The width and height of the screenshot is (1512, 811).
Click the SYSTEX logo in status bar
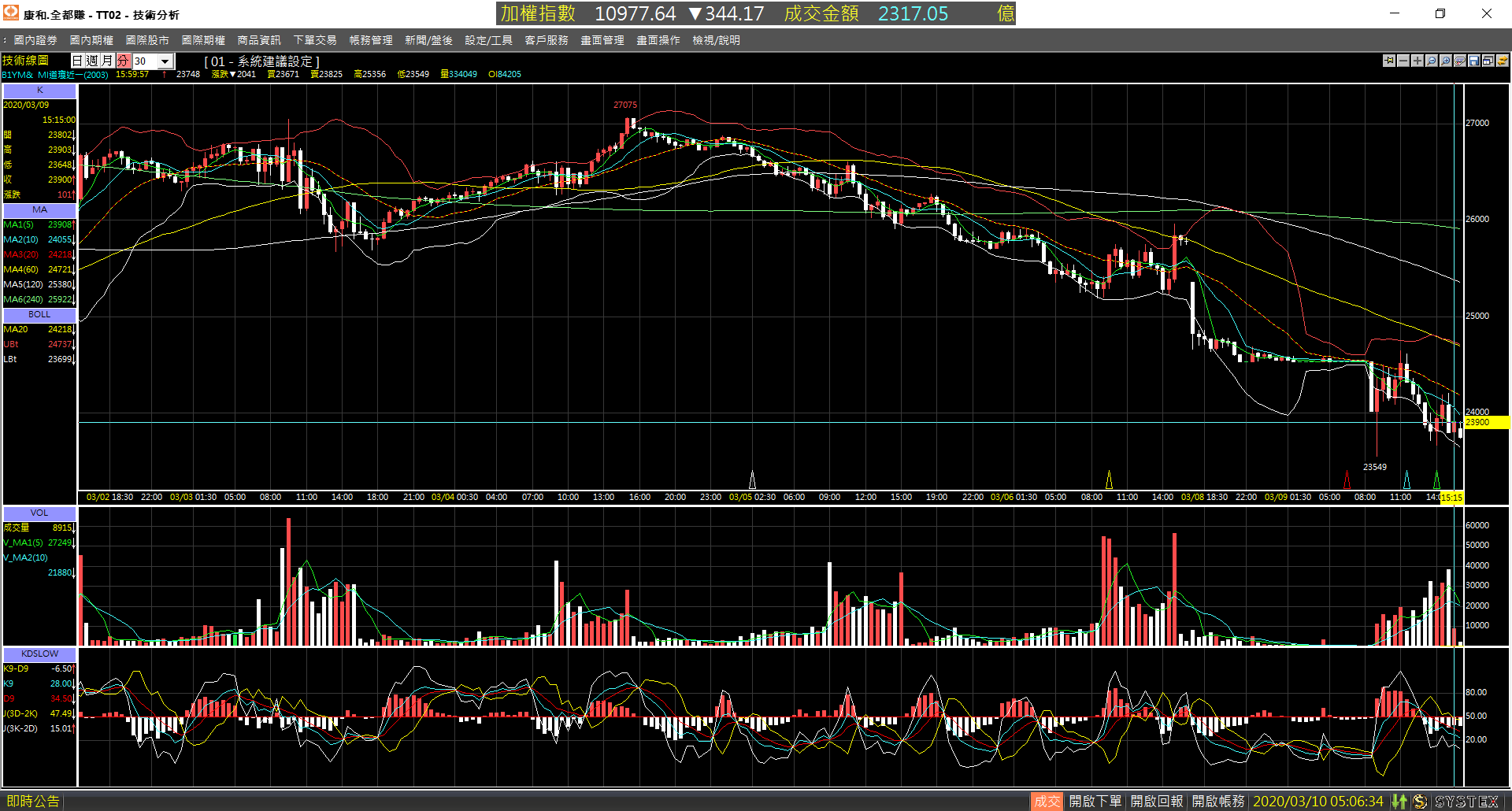pyautogui.click(x=1467, y=802)
